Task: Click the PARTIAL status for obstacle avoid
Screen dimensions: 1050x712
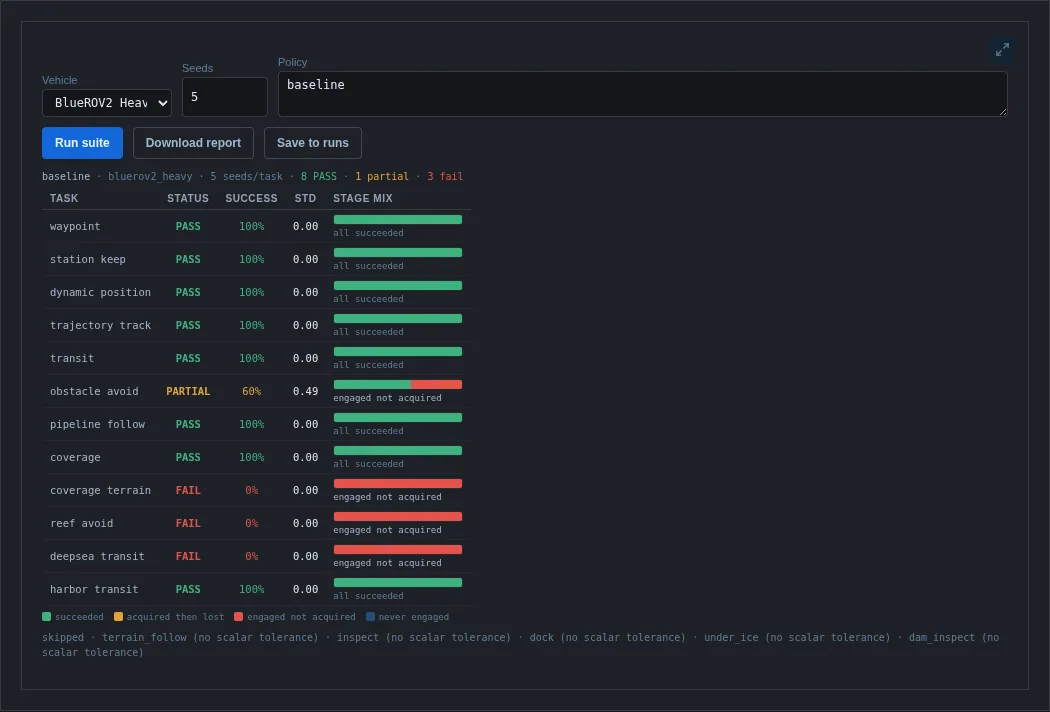Action: [188, 391]
